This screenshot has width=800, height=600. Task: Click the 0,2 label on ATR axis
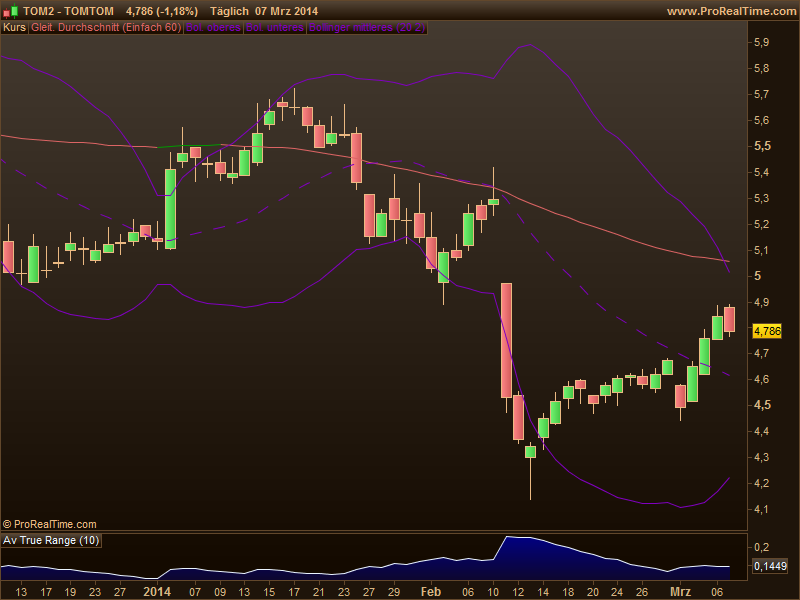(762, 547)
